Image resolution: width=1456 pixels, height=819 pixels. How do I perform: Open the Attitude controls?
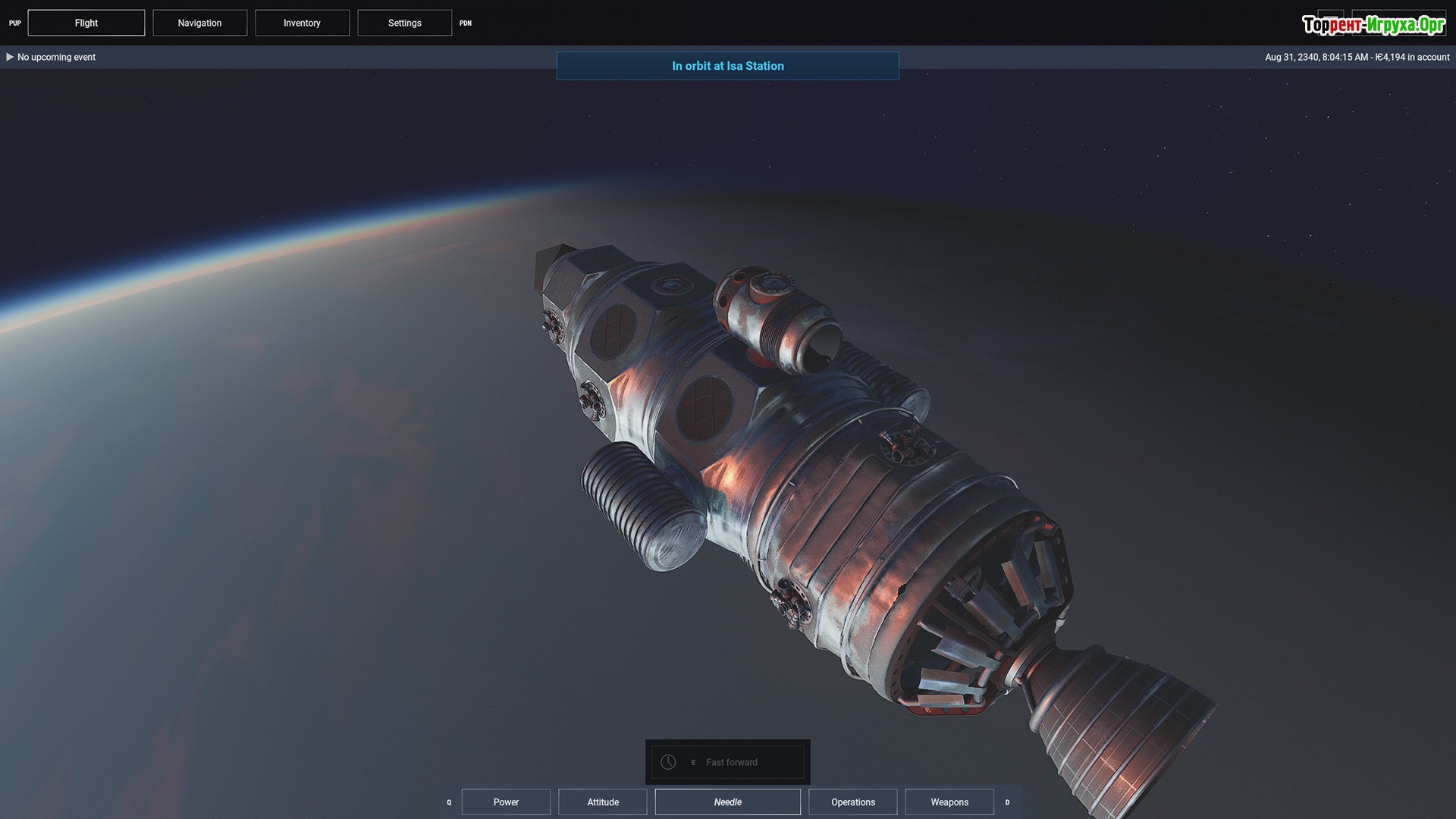(603, 802)
